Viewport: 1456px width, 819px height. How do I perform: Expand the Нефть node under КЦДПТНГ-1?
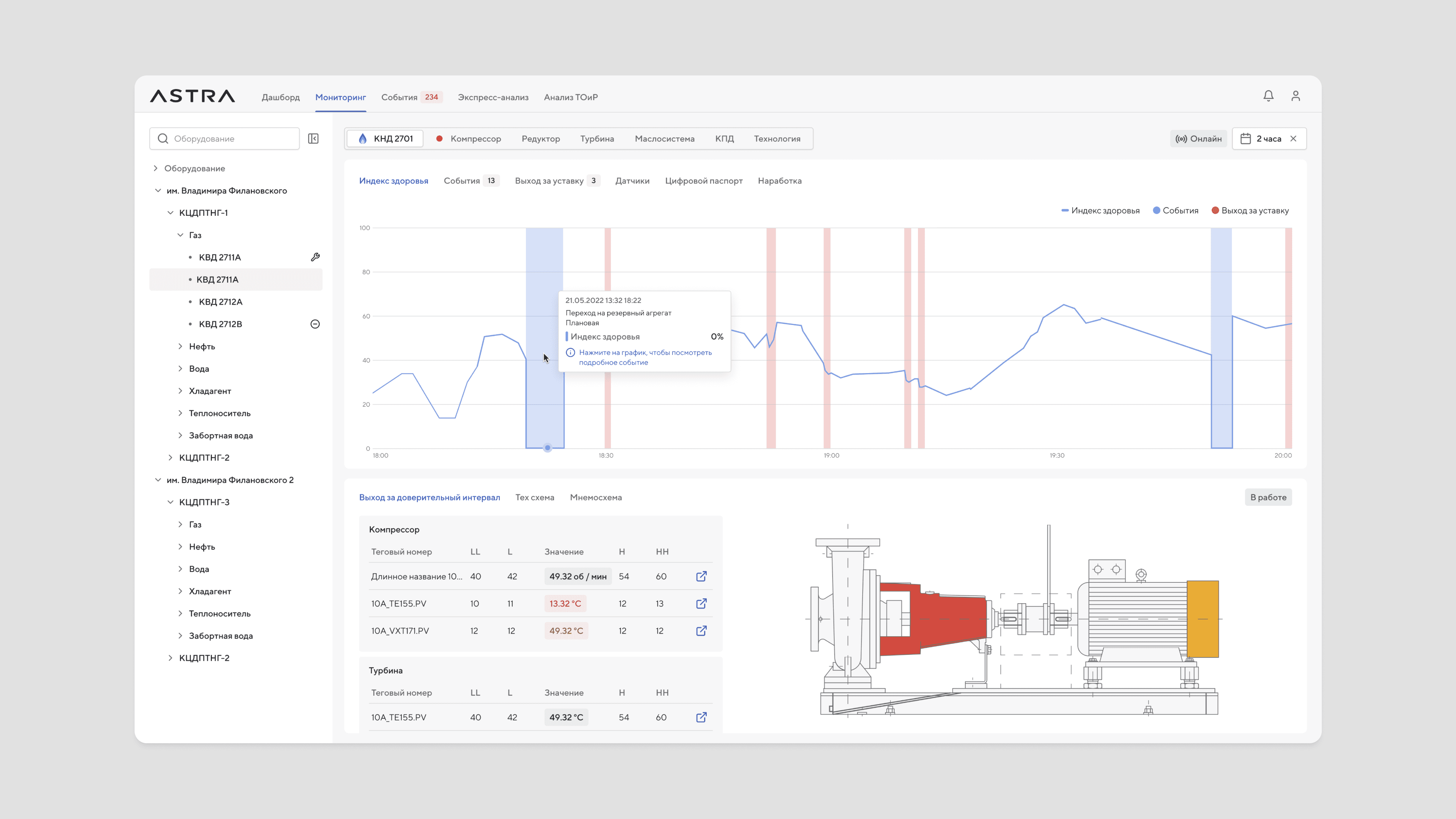(180, 347)
